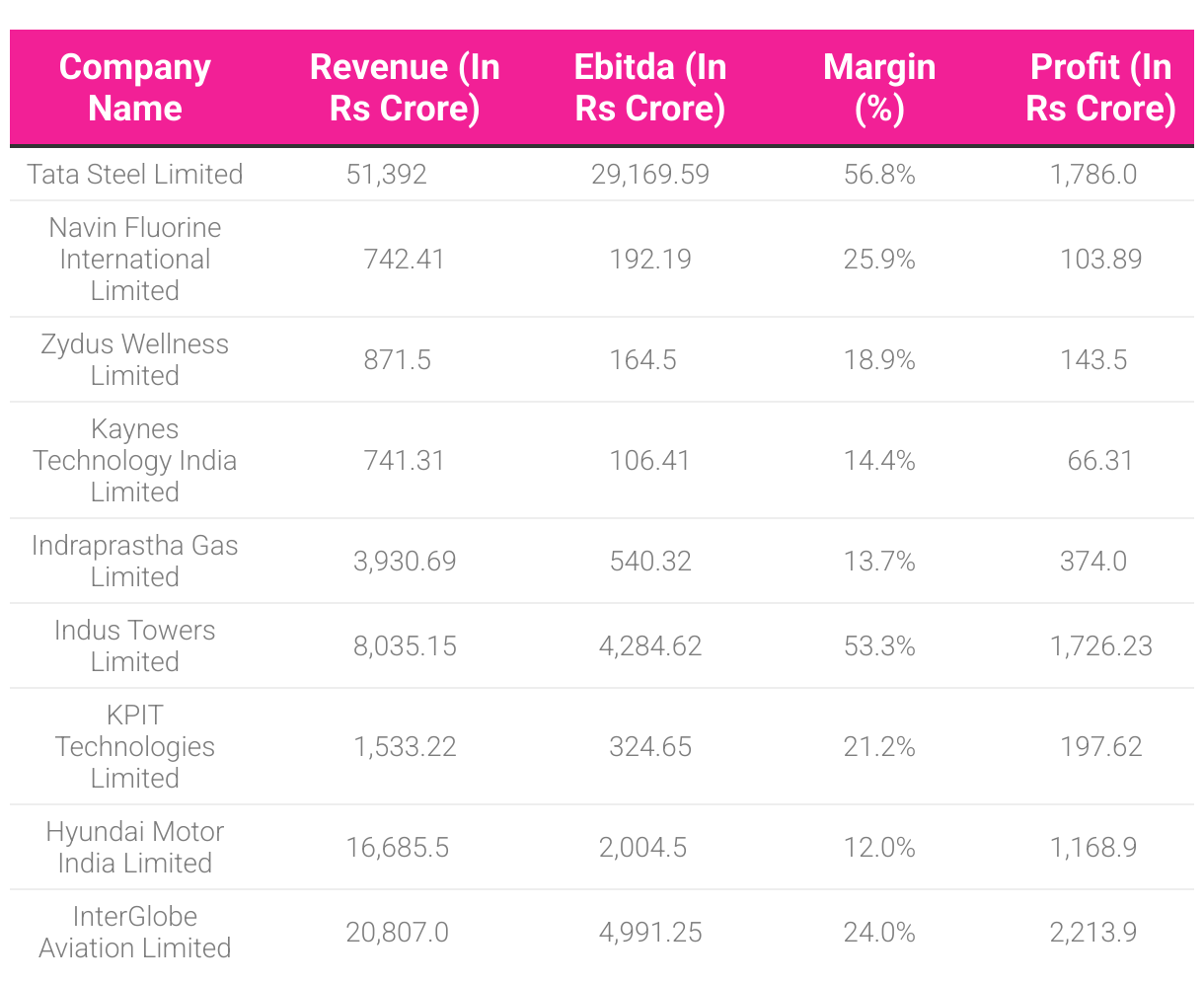The height and width of the screenshot is (983, 1204).
Task: Select the Zydus Wellness Limited cell
Action: tap(135, 359)
